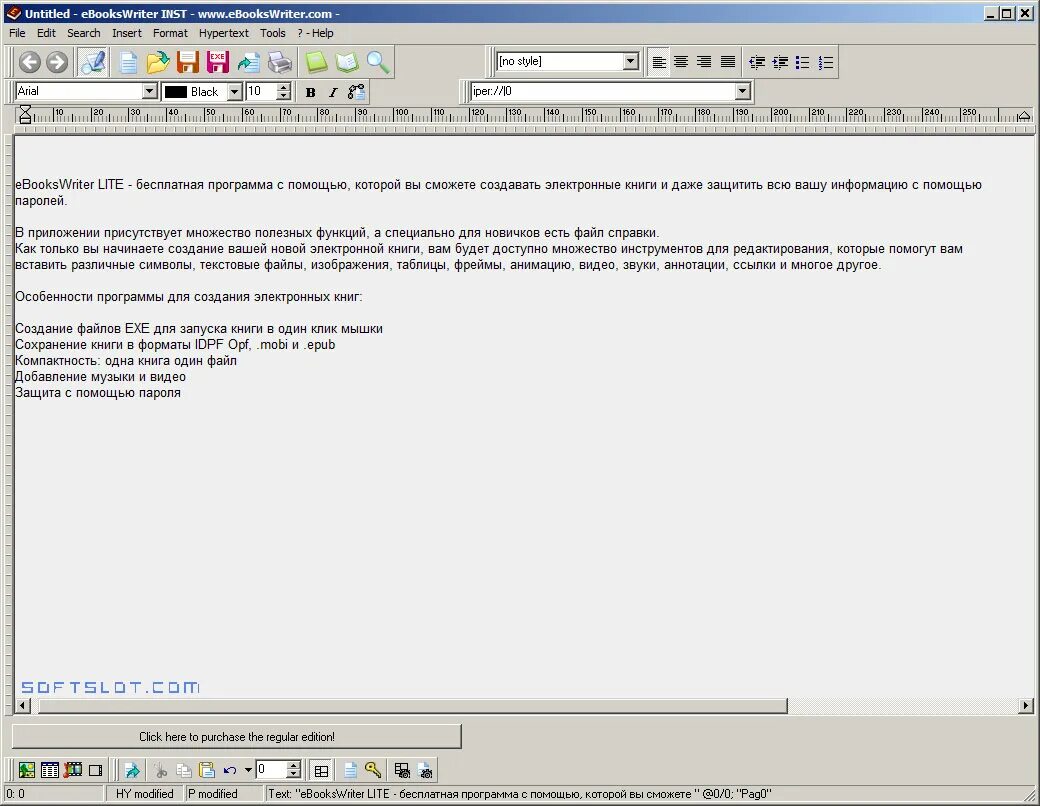This screenshot has height=806, width=1040.
Task: Paste from clipboard icon
Action: (x=207, y=770)
